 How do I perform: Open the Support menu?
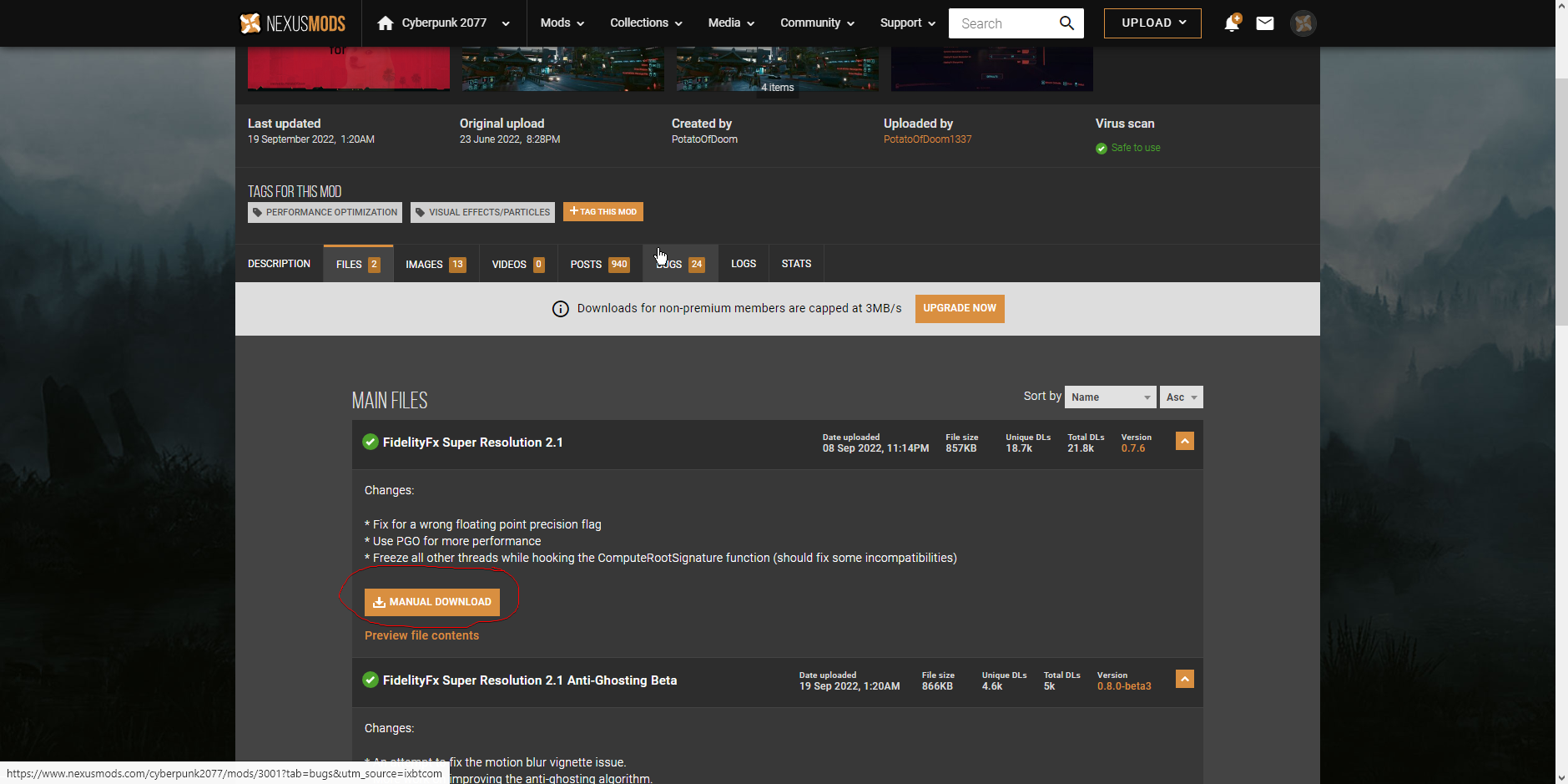908,23
